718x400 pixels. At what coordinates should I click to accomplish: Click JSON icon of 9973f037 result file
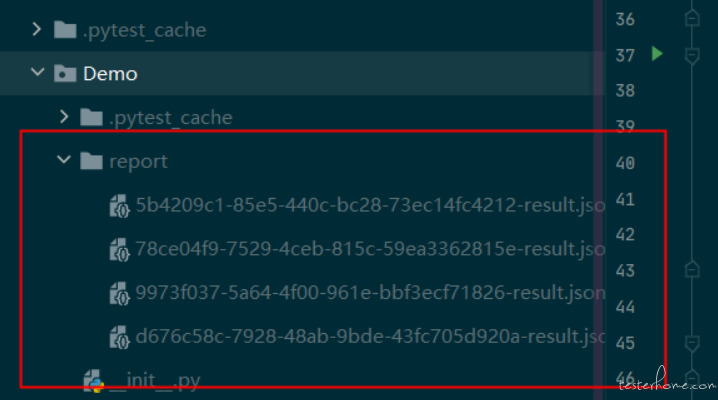click(120, 293)
